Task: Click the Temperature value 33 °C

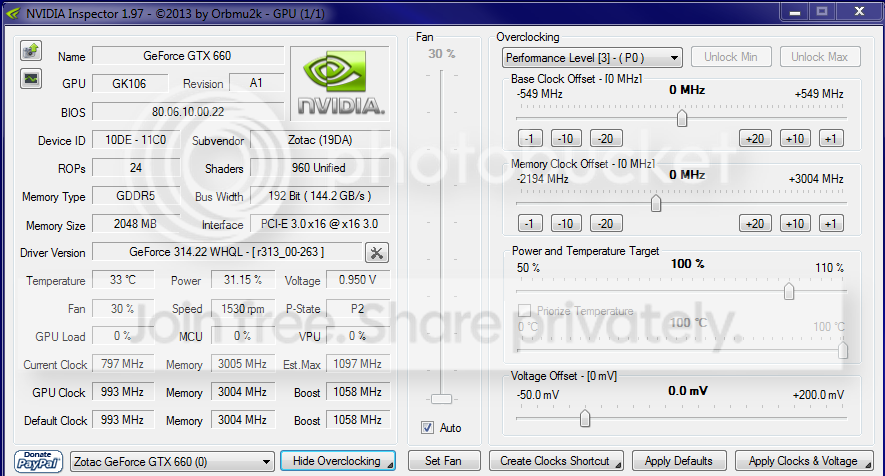Action: pos(123,280)
